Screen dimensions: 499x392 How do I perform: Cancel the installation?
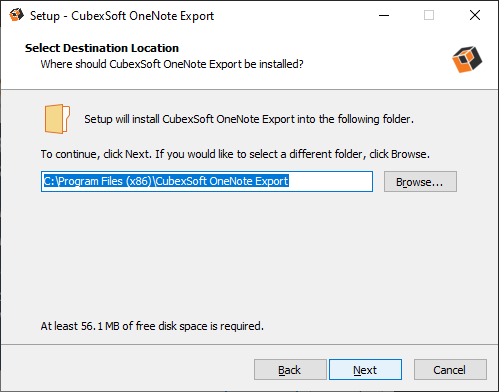point(450,369)
